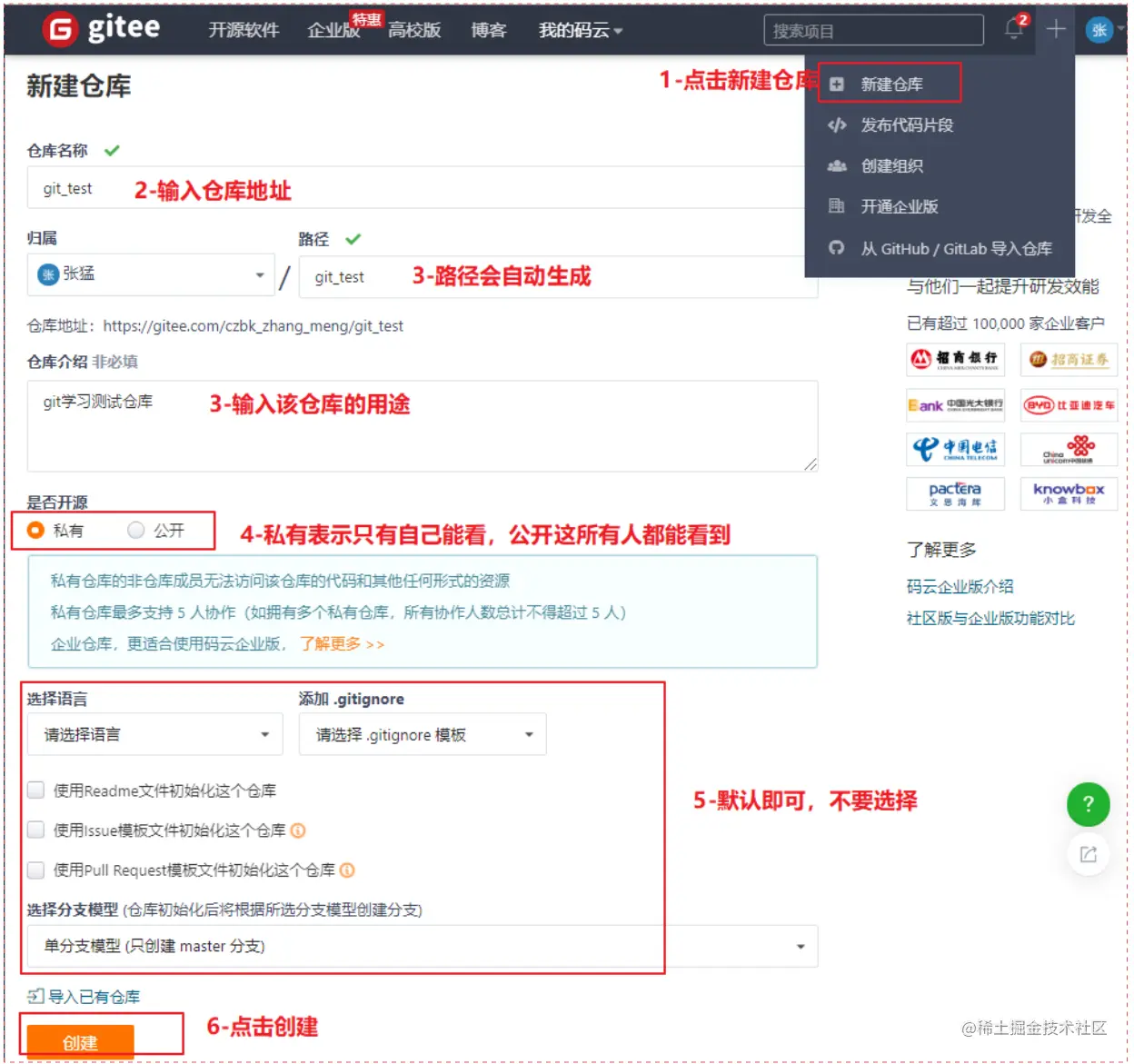Click the 中国光大银行 logo

pos(955,405)
